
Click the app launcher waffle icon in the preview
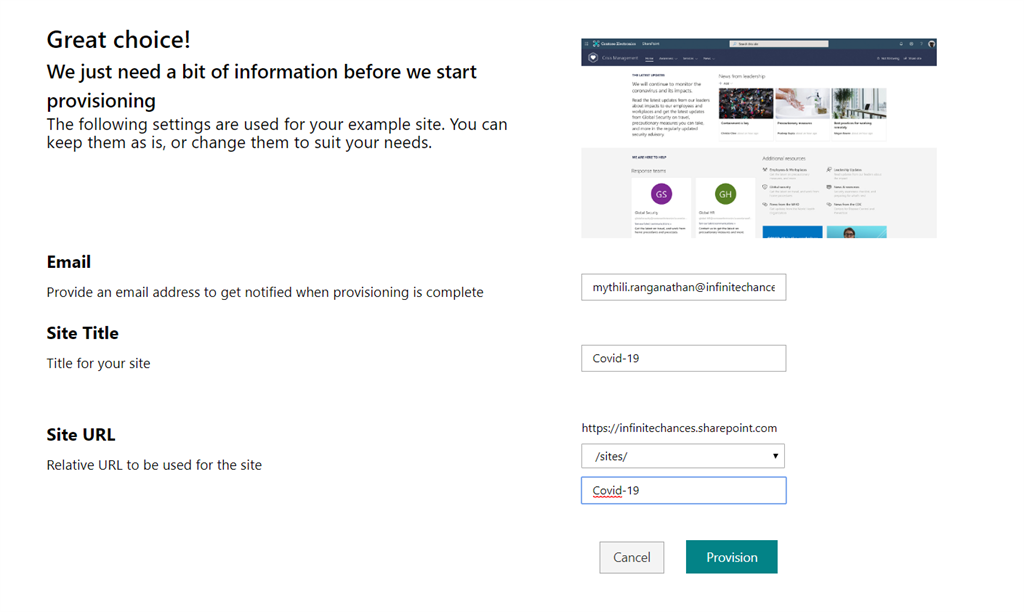click(587, 44)
